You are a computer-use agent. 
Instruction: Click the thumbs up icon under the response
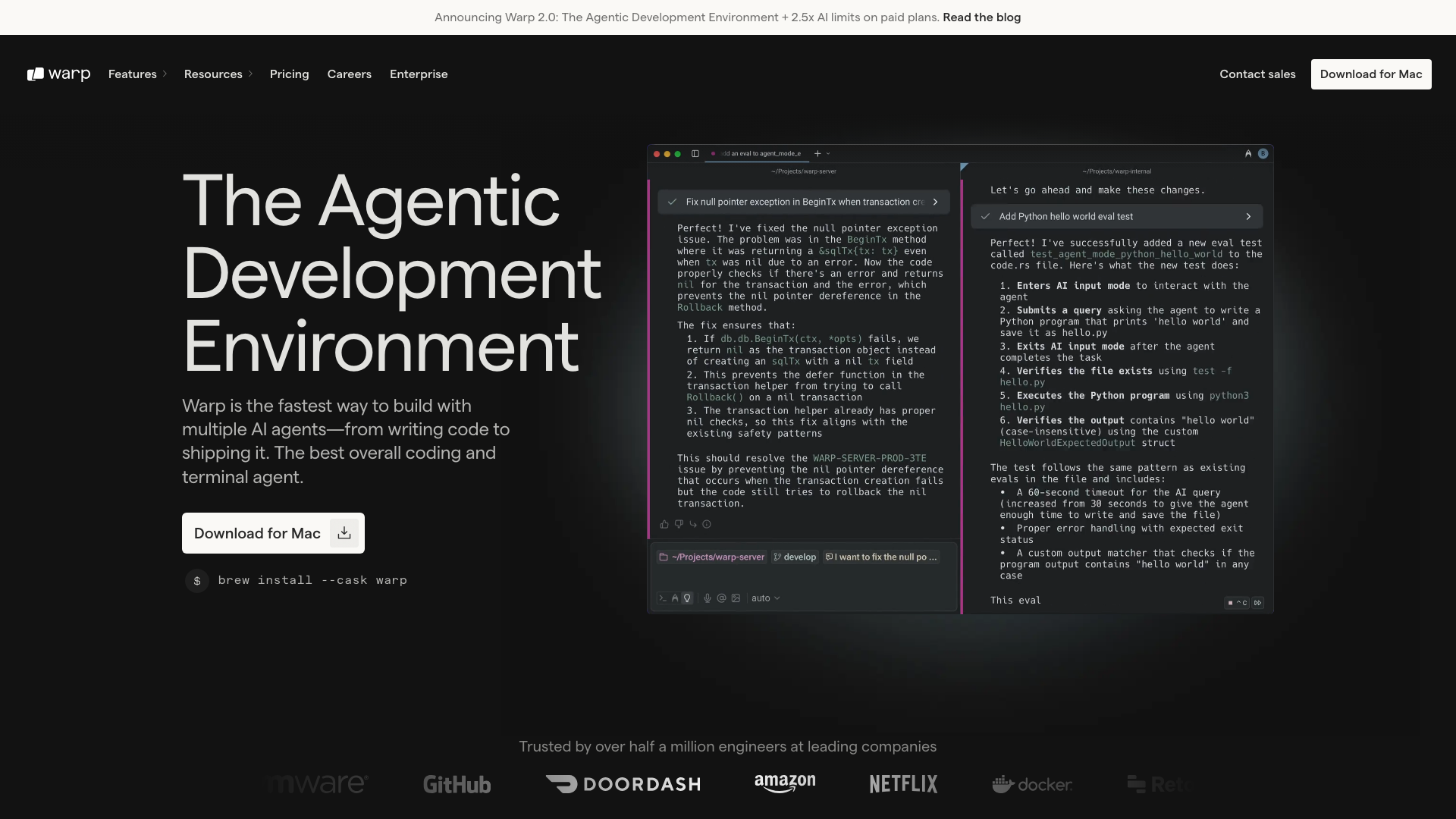[x=664, y=524]
